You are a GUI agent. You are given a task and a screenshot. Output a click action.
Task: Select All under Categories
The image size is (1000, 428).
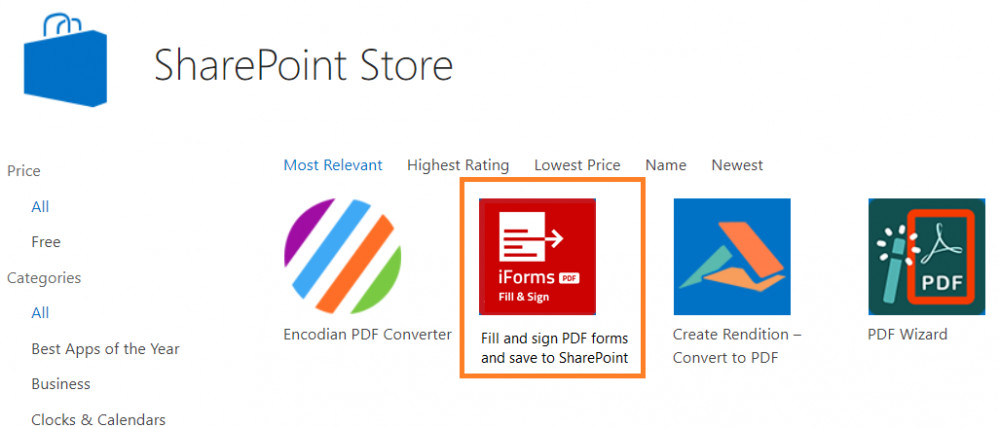tap(40, 313)
